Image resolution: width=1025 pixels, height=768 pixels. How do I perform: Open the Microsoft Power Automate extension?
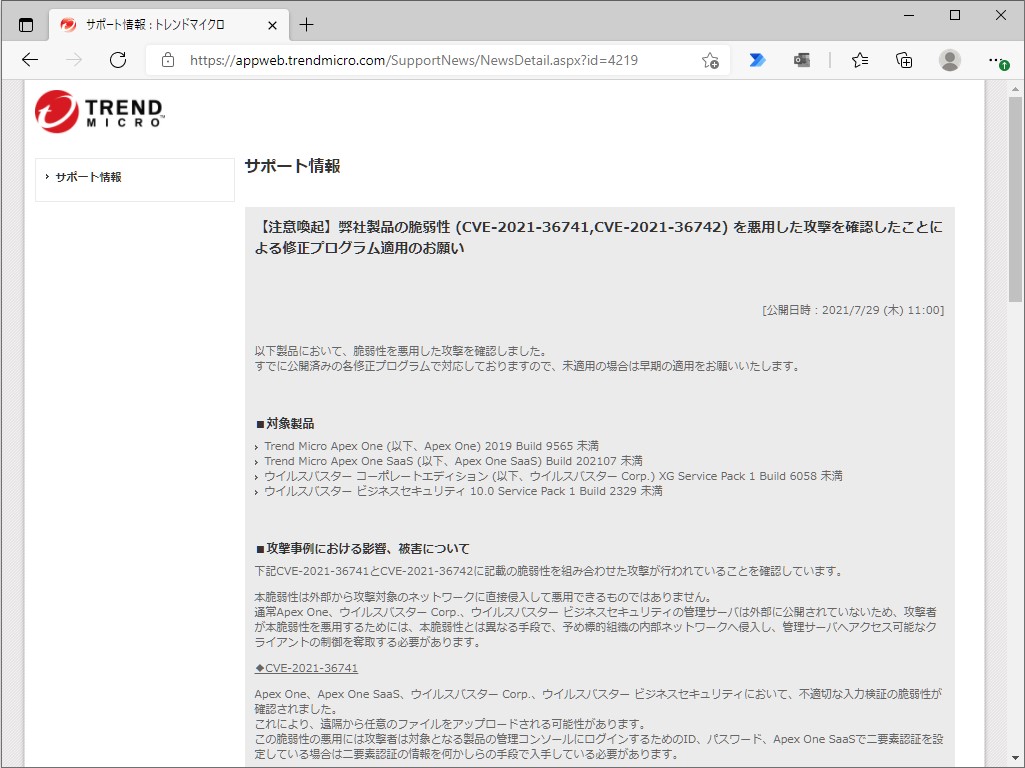click(757, 60)
